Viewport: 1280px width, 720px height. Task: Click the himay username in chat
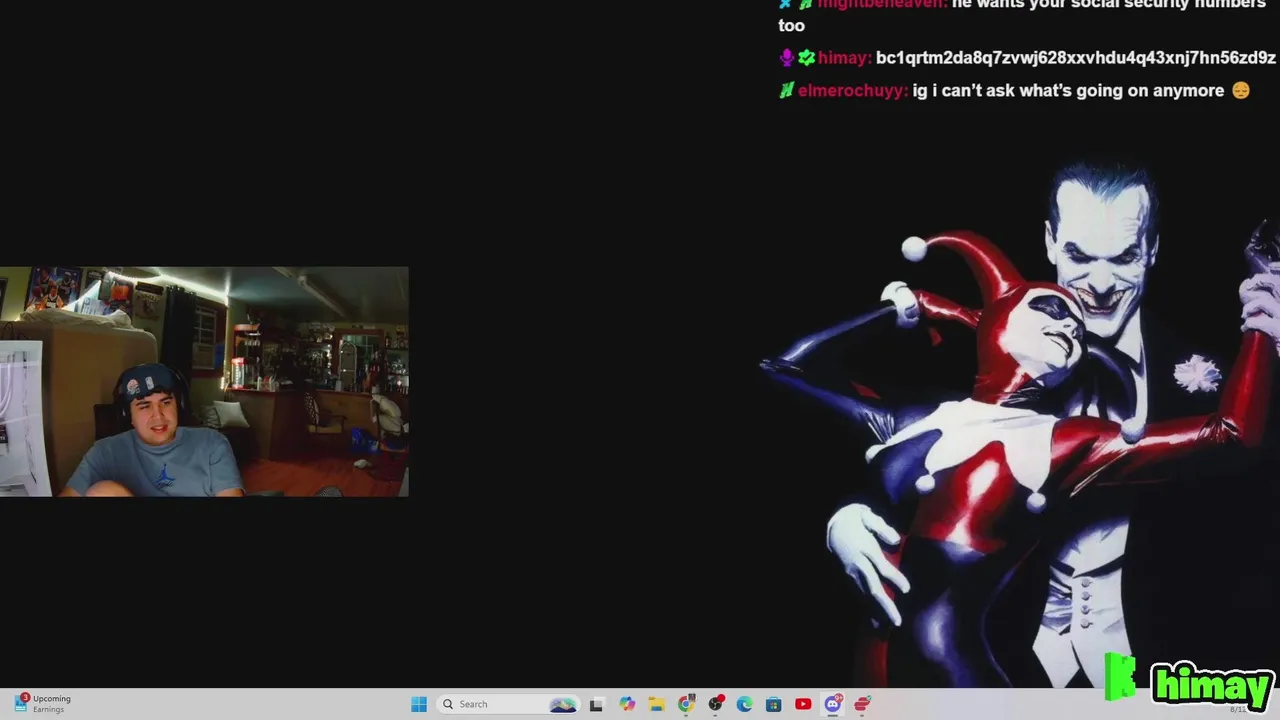pyautogui.click(x=844, y=58)
